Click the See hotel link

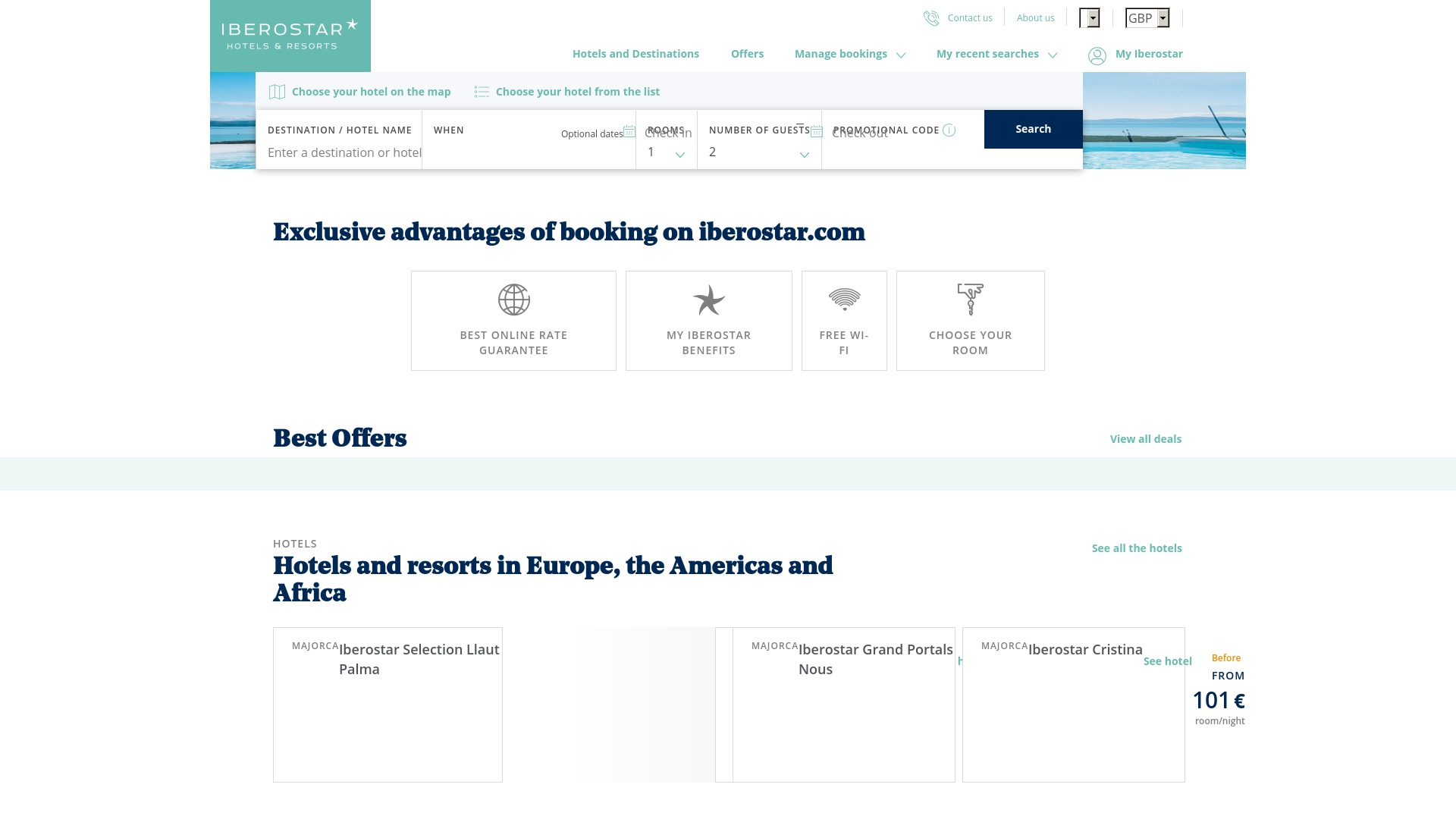[x=1167, y=661]
